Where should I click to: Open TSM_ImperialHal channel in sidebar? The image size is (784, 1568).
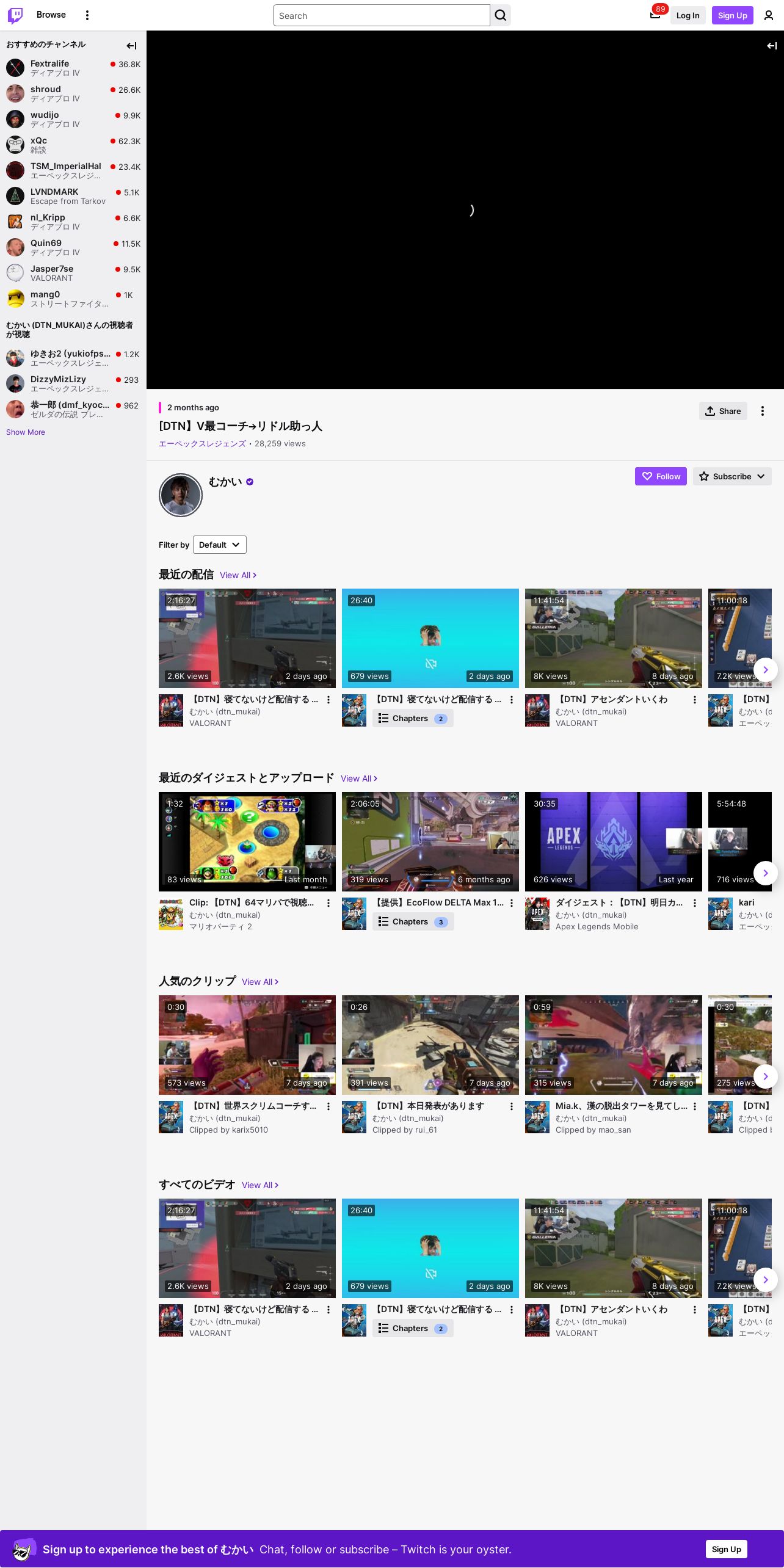point(73,170)
